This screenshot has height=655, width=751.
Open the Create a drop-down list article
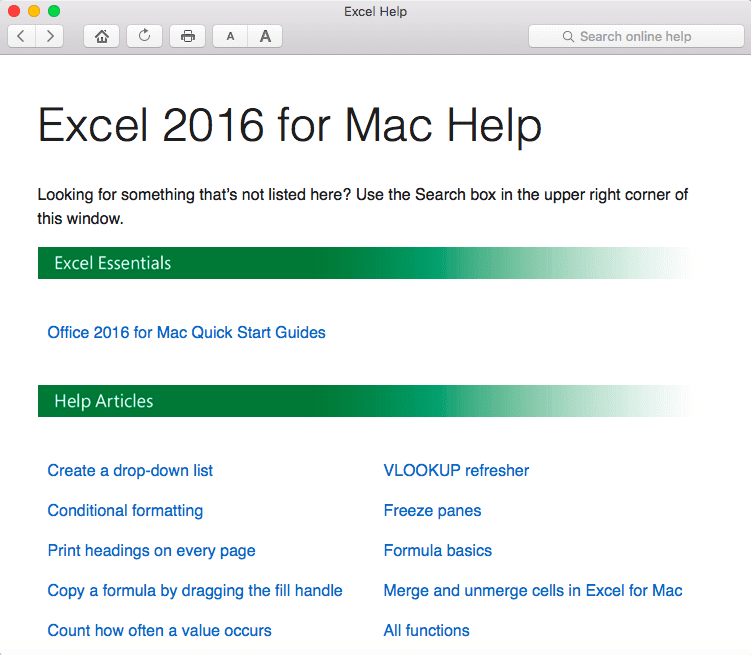point(130,470)
